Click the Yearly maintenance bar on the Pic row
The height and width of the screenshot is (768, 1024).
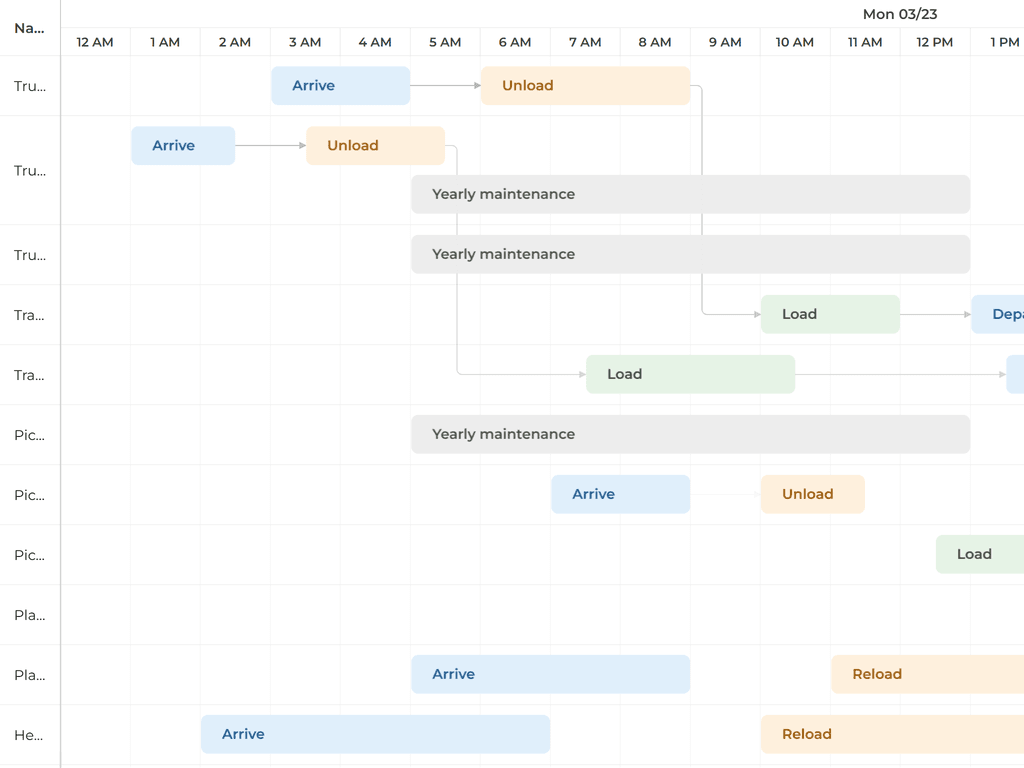(x=690, y=434)
